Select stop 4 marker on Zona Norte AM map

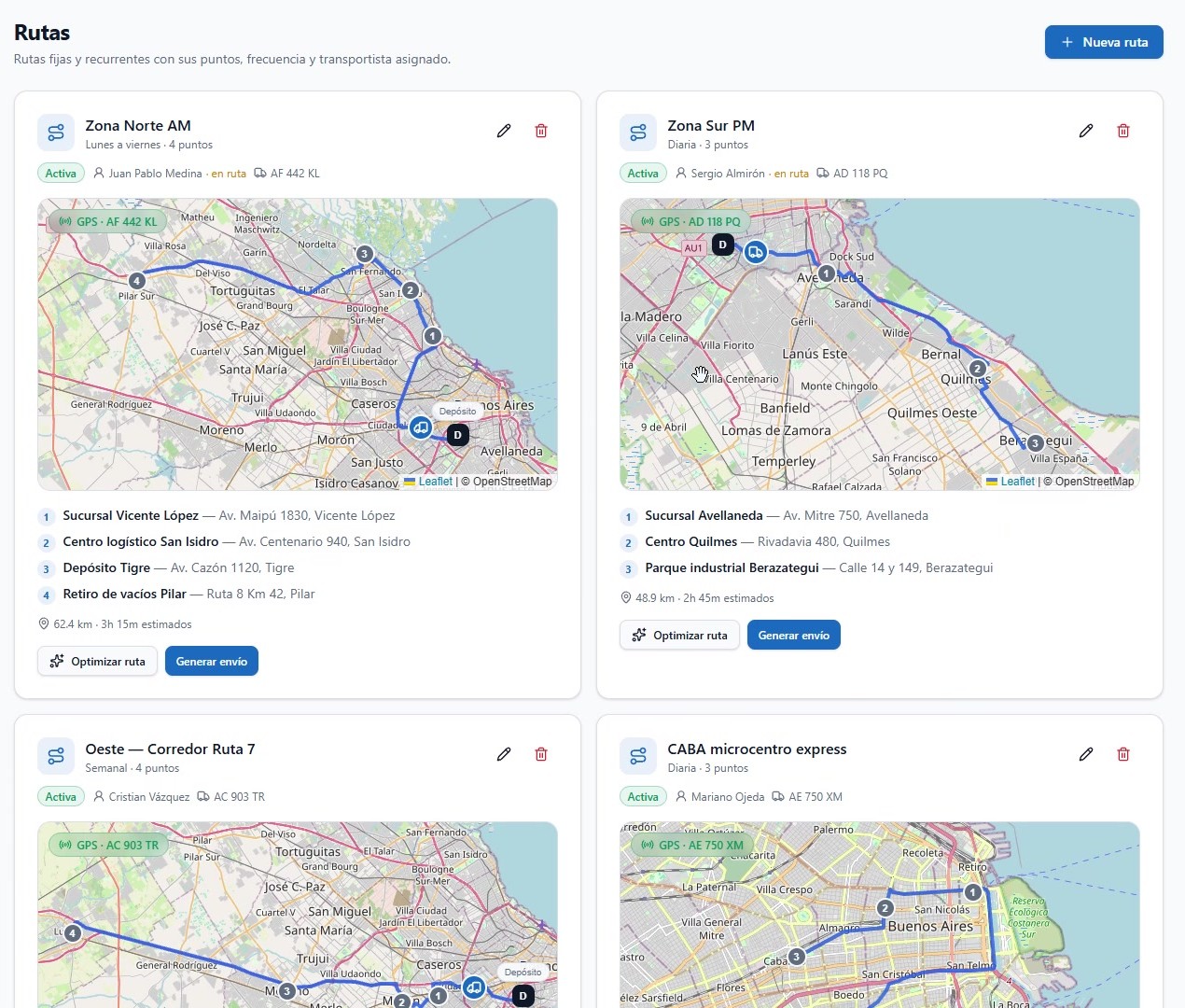pyautogui.click(x=137, y=280)
